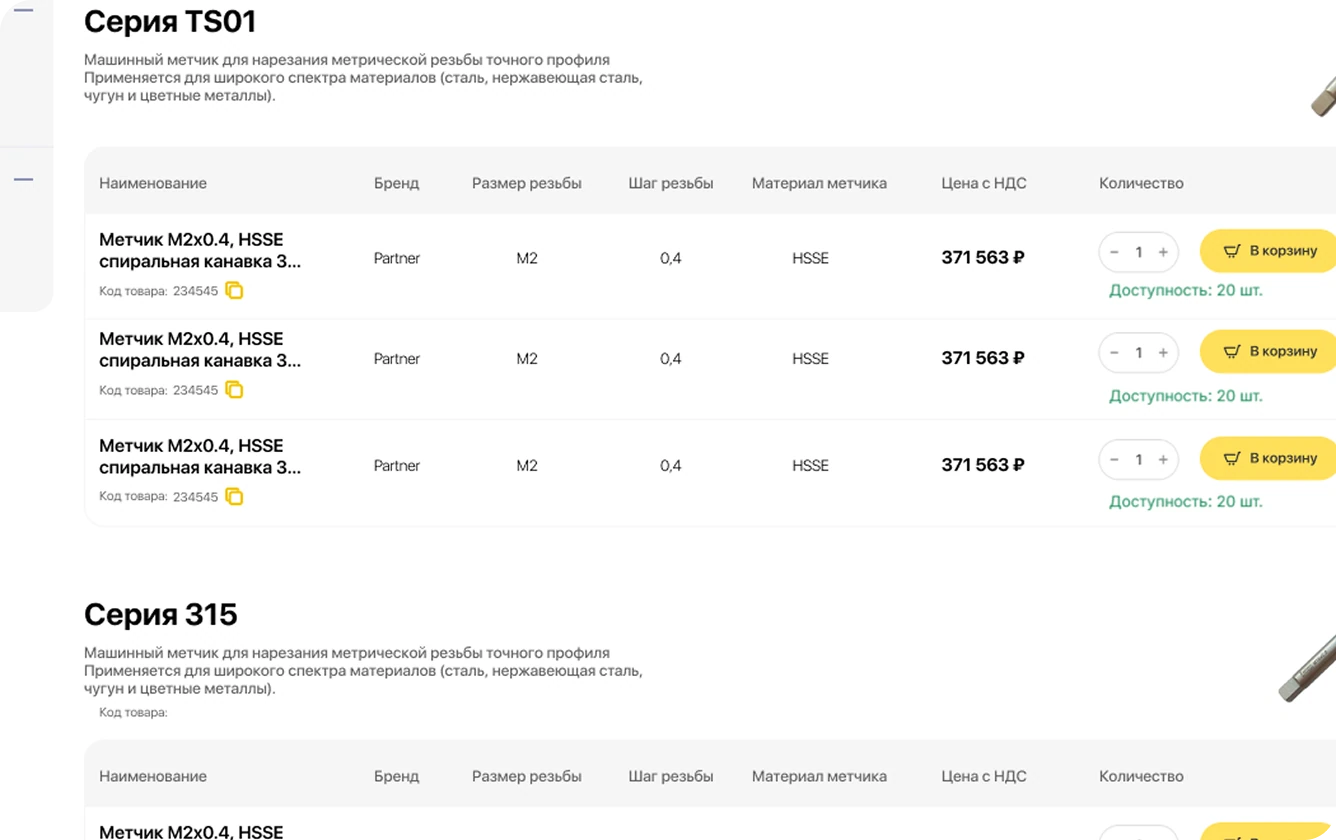
Task: Copy product code in second TS01 row
Action: (x=234, y=390)
